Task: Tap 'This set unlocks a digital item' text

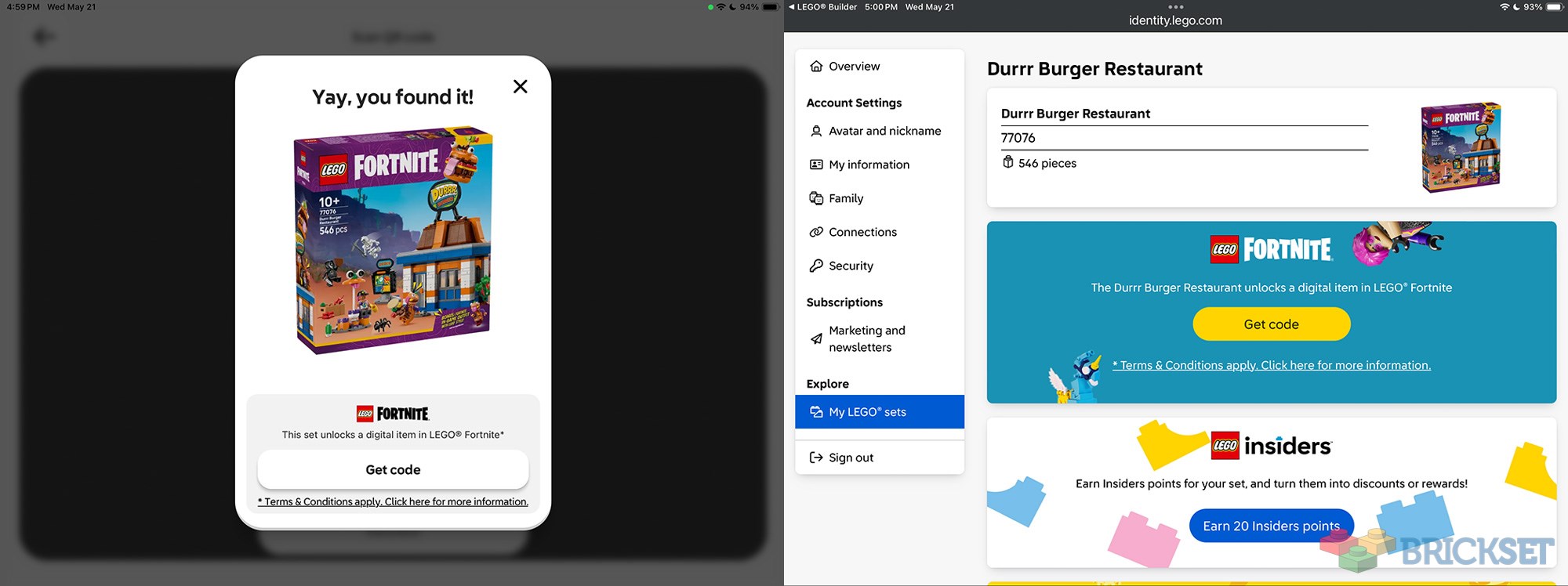Action: (x=393, y=435)
